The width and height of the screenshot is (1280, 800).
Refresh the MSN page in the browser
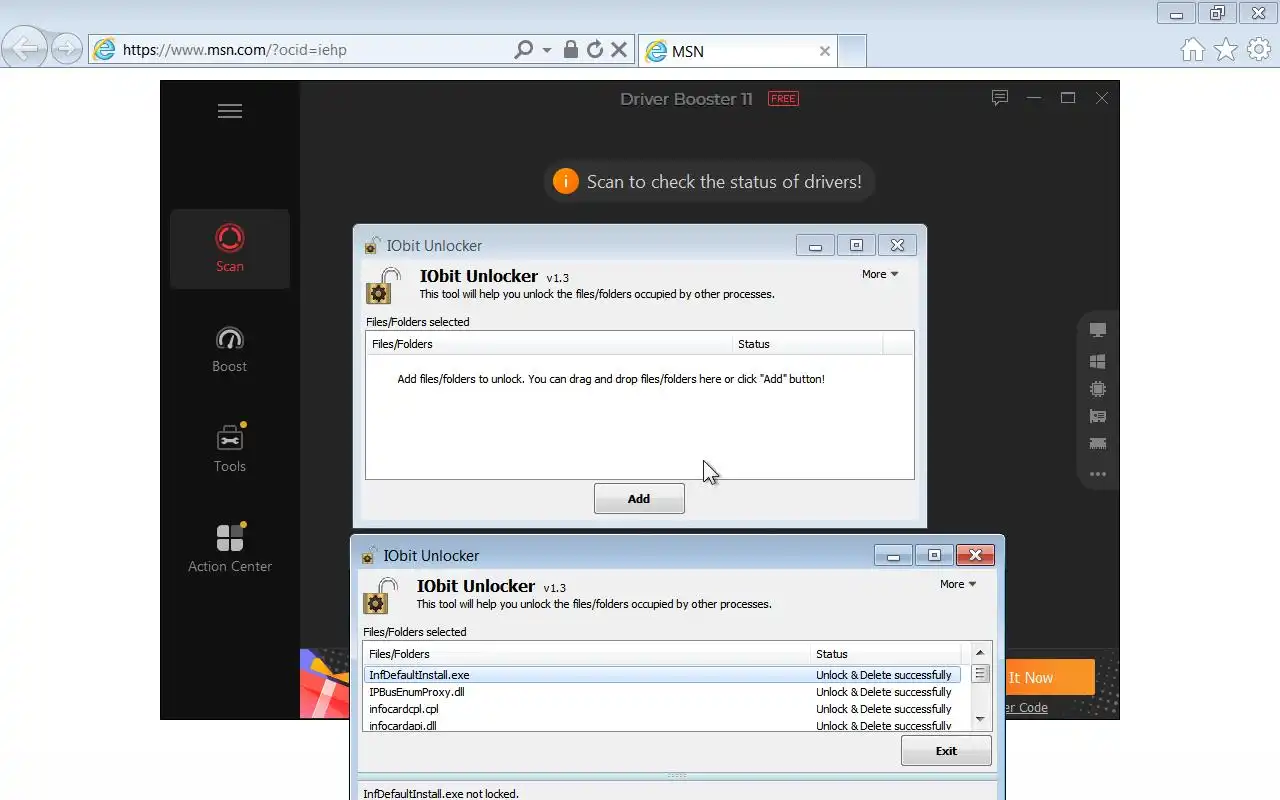tap(595, 49)
